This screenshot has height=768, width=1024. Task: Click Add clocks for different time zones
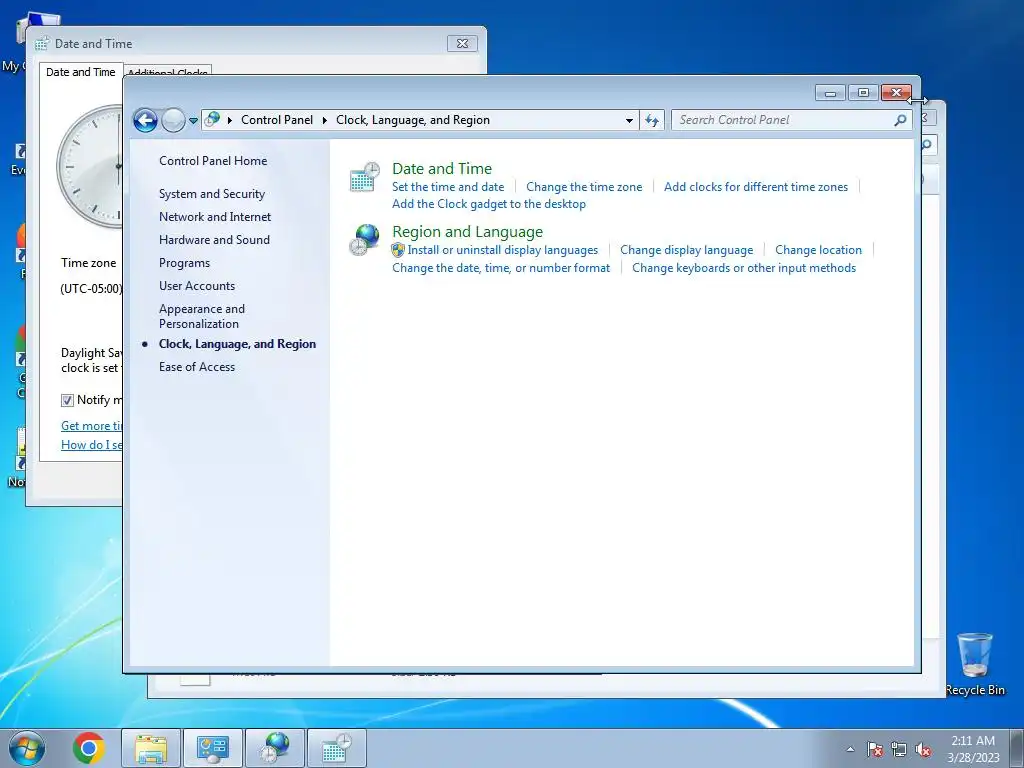pyautogui.click(x=756, y=187)
